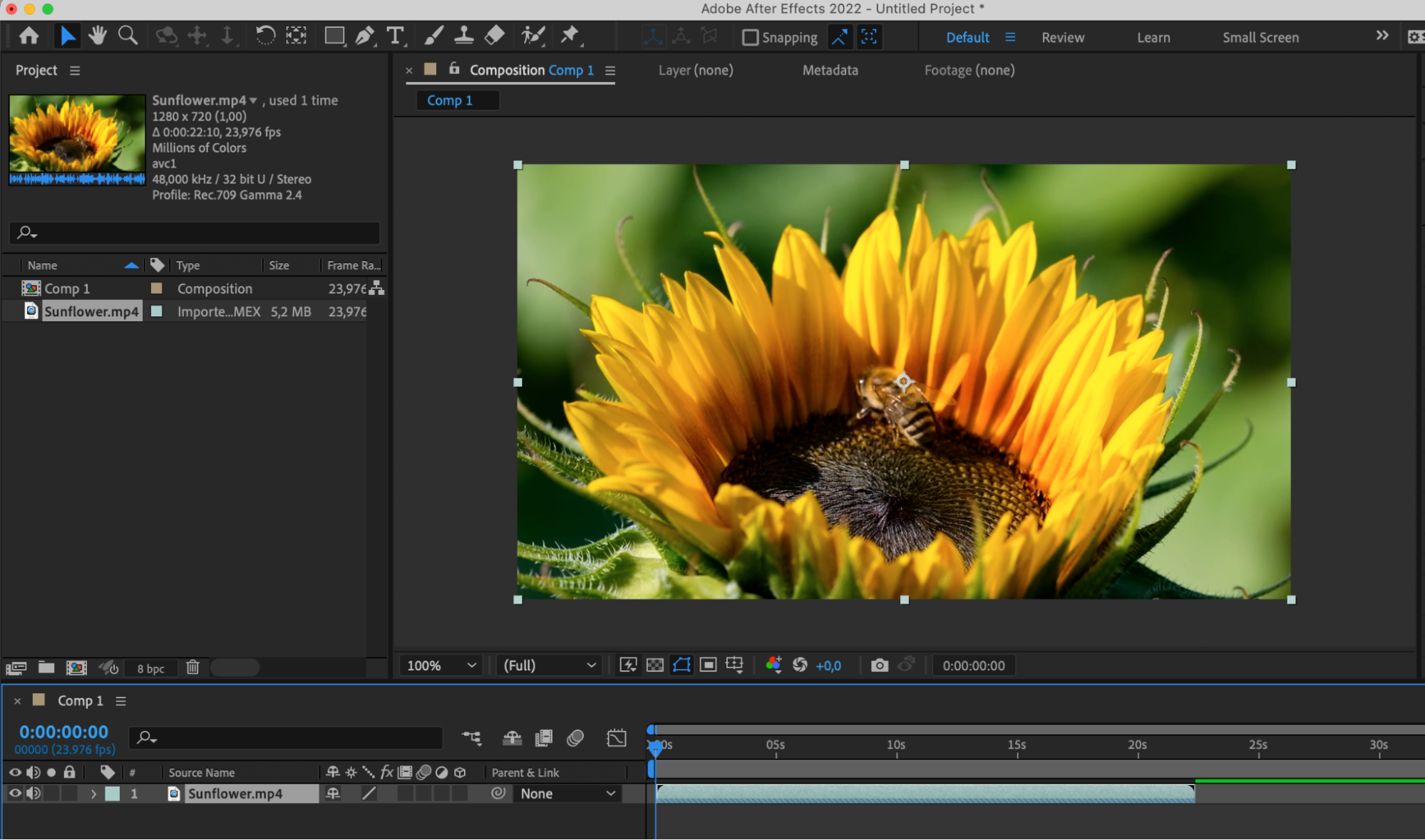Open the (Full) resolution dropdown
1425x840 pixels.
pyautogui.click(x=549, y=665)
